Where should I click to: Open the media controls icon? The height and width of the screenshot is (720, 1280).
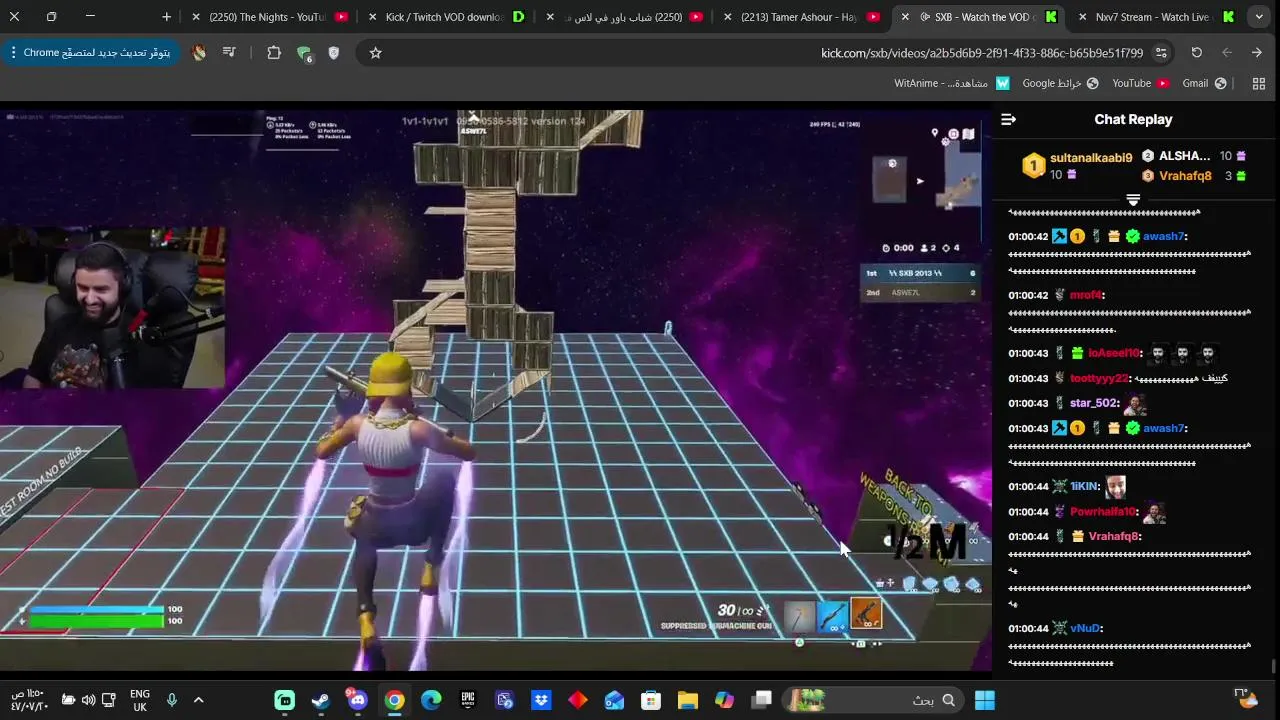coord(229,52)
